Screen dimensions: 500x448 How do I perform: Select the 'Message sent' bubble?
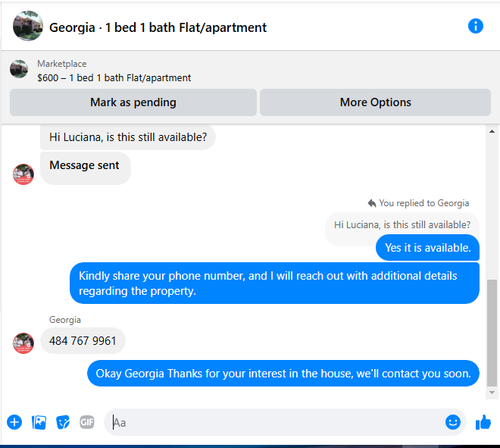pyautogui.click(x=85, y=168)
